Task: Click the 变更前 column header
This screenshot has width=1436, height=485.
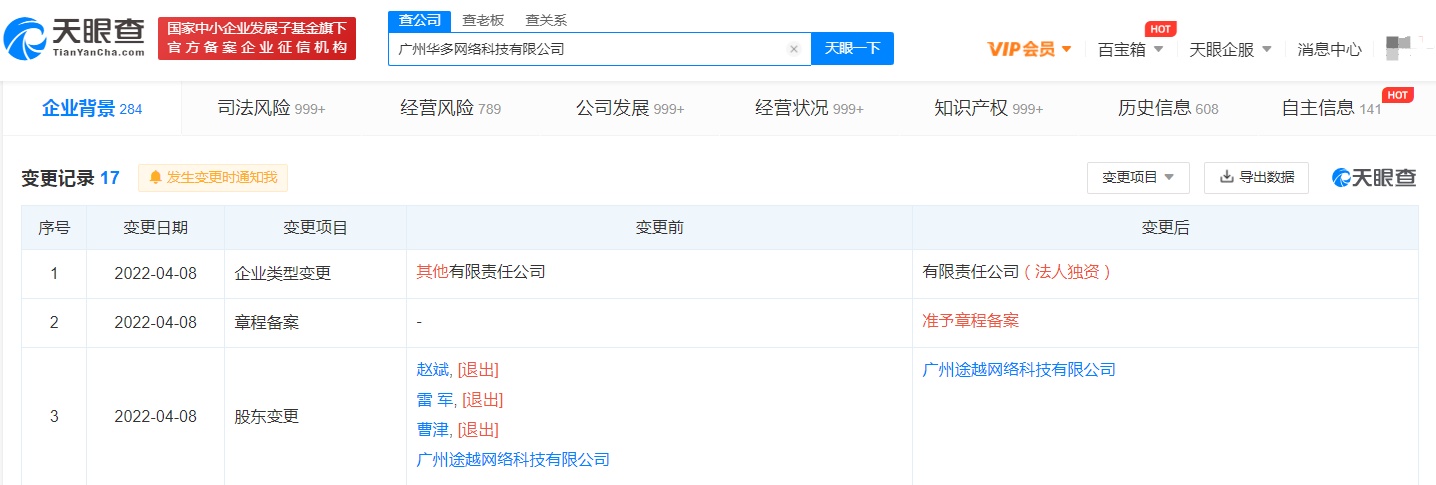Action: coord(659,228)
